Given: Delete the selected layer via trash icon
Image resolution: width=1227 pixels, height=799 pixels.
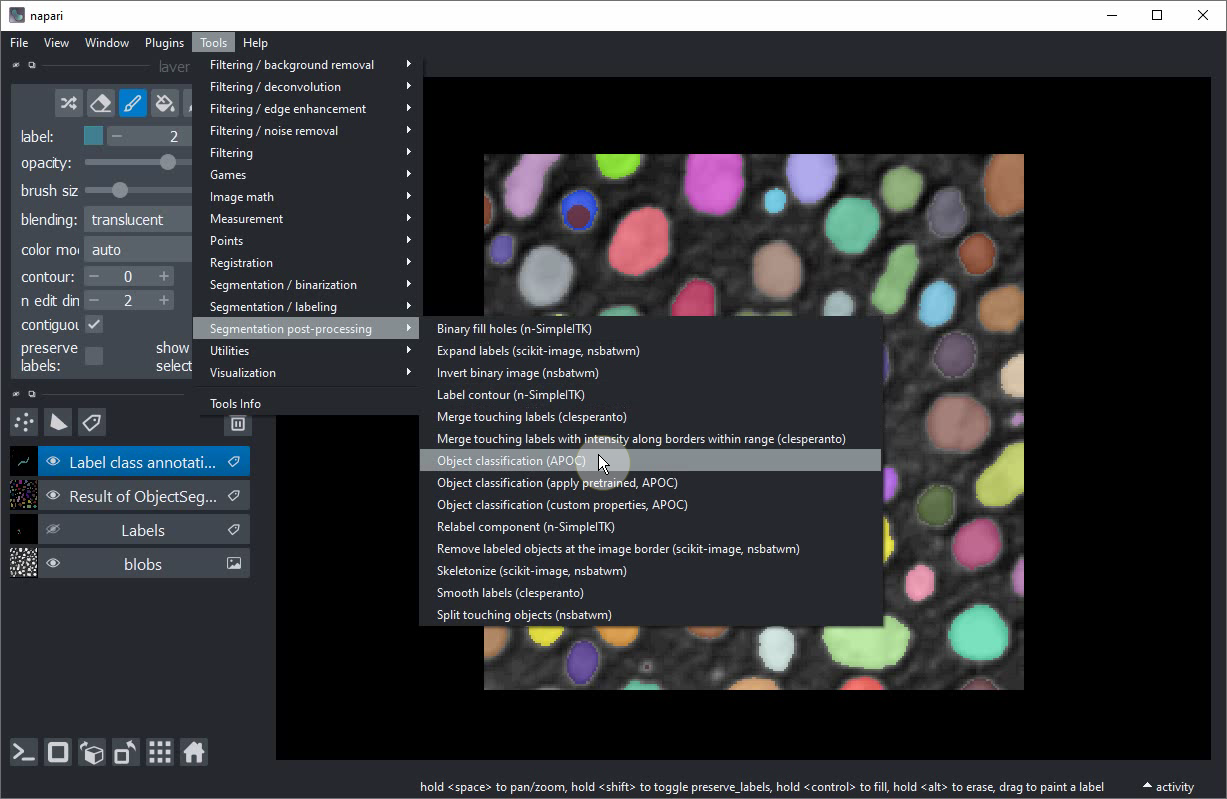Looking at the screenshot, I should [237, 423].
